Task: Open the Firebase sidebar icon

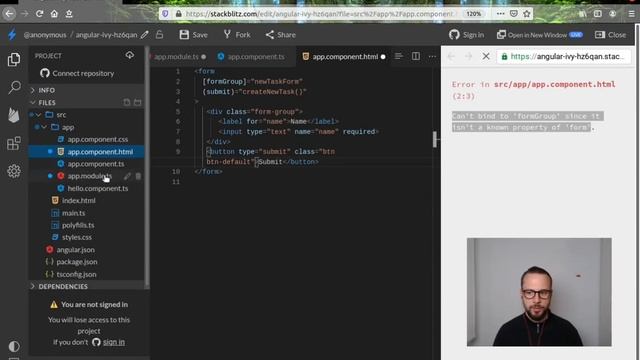Action: [14, 115]
